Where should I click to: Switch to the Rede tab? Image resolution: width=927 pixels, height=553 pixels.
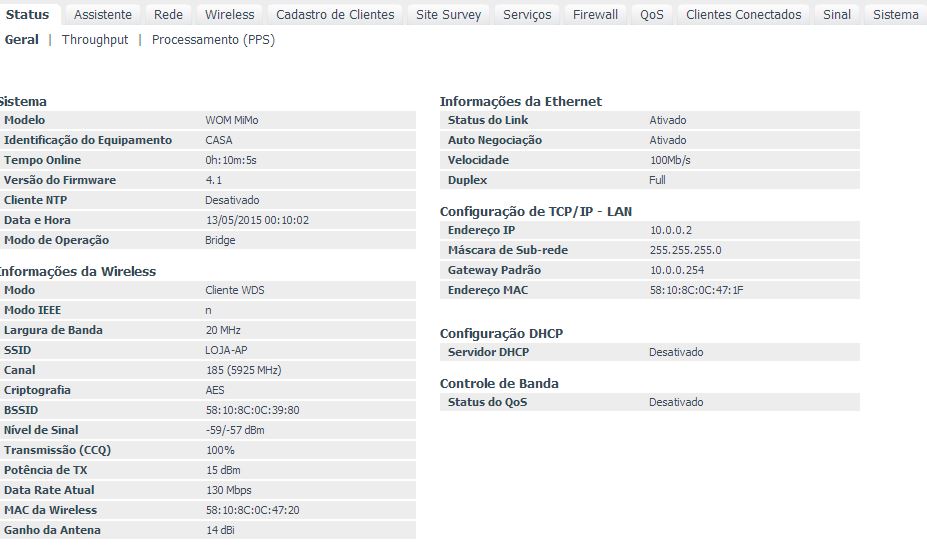click(168, 14)
